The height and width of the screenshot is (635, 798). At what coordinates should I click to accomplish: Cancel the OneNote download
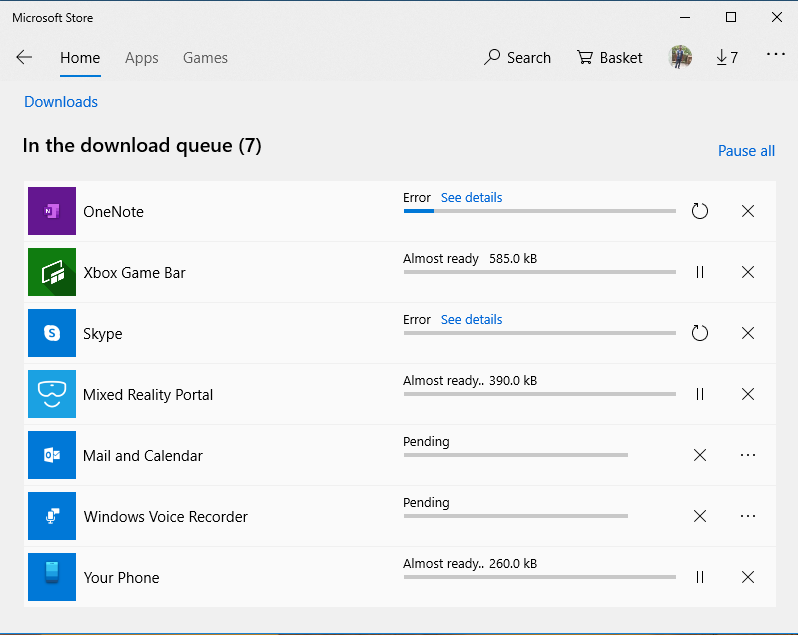(748, 211)
